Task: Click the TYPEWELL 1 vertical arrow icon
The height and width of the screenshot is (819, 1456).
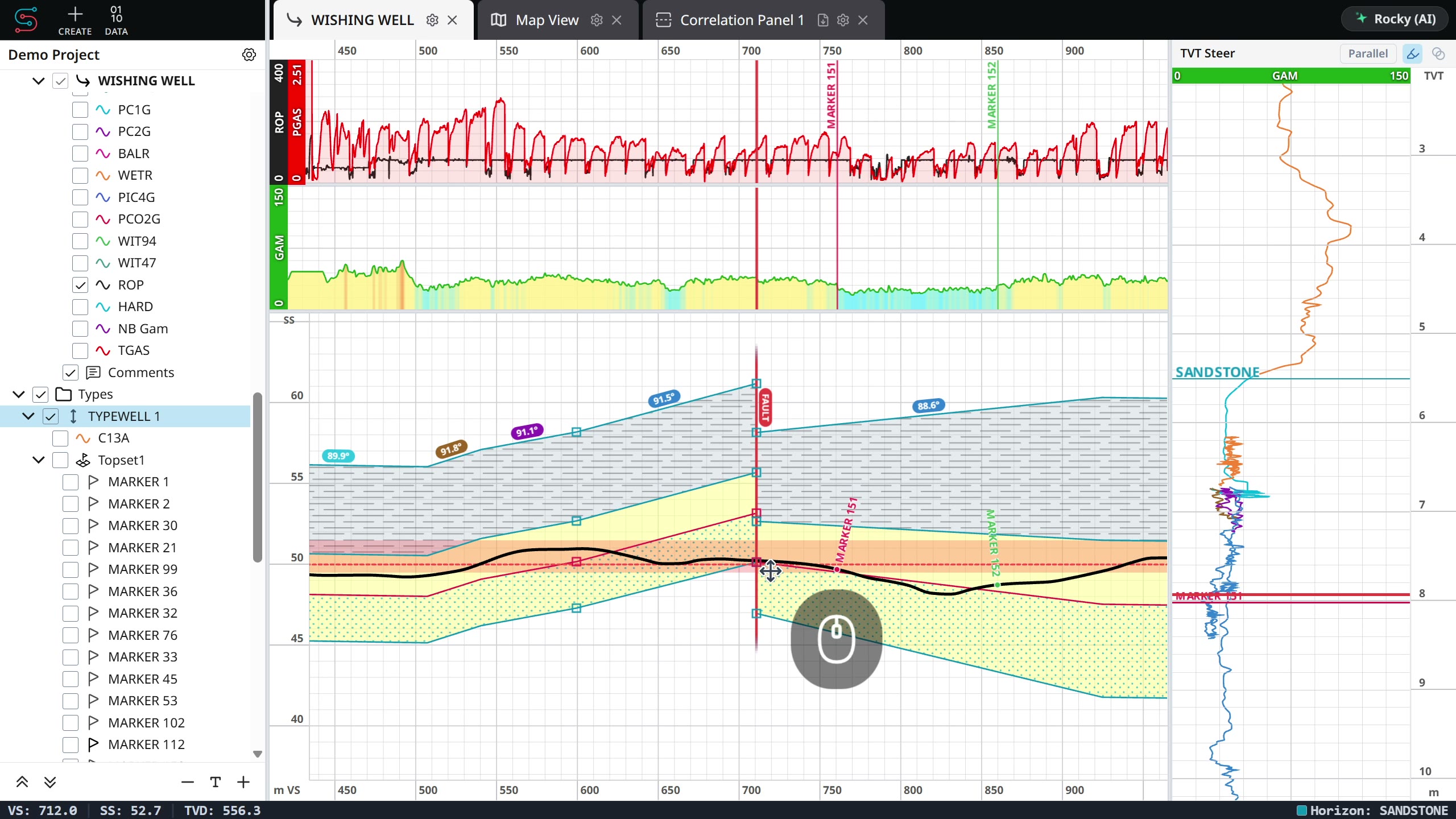Action: [x=73, y=416]
